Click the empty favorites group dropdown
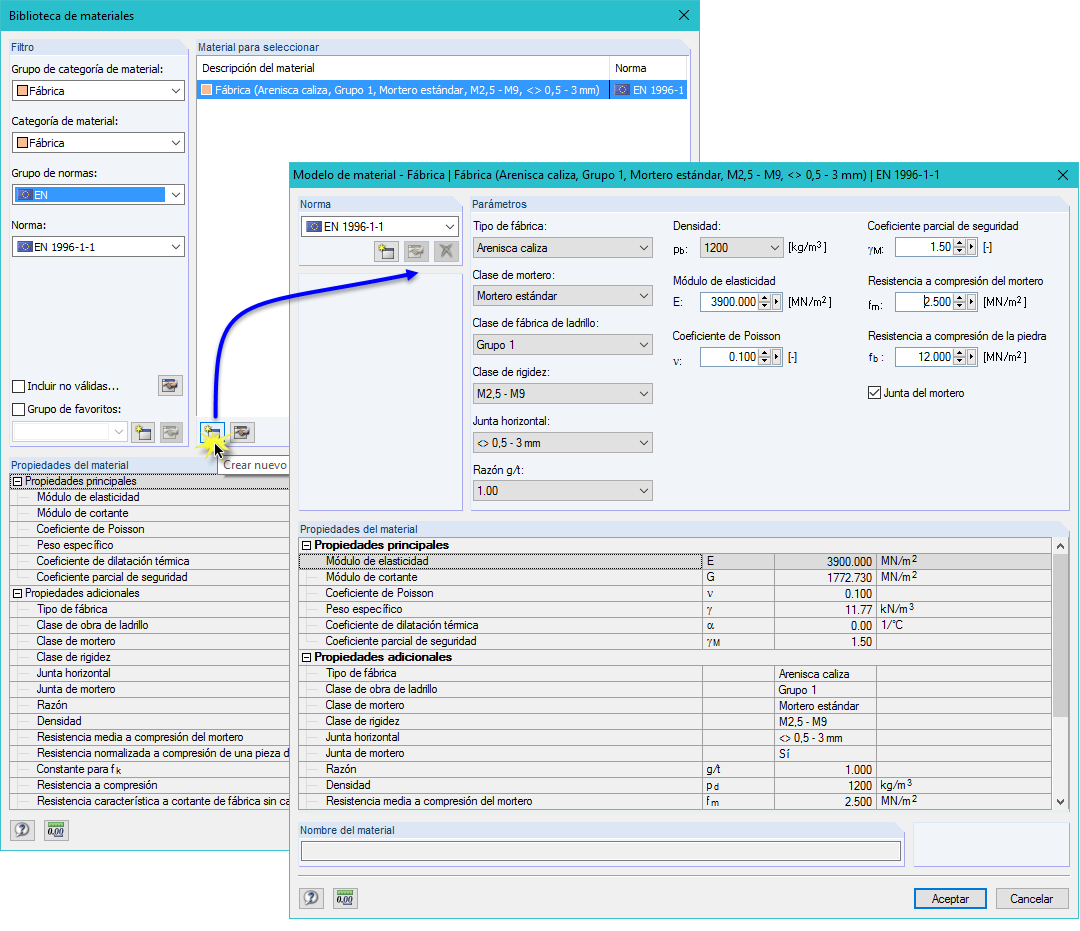The image size is (1080, 931). click(x=70, y=432)
